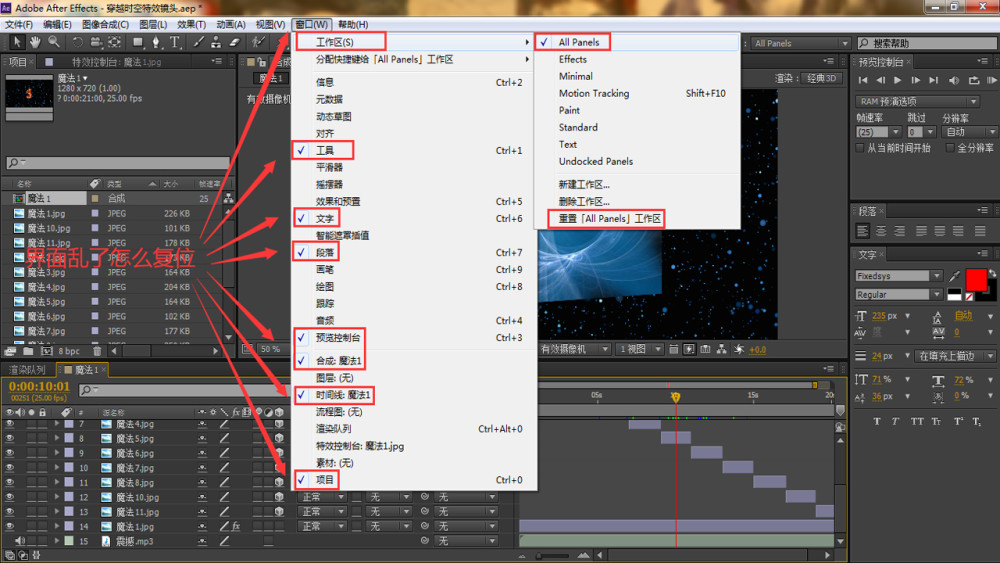Screen dimensions: 1000x563
Task: Choose Standard workspace from submenu
Action: 578,128
